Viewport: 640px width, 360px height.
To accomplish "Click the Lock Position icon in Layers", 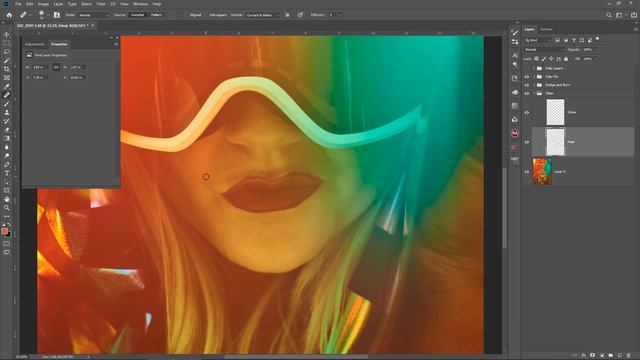I will pos(551,59).
